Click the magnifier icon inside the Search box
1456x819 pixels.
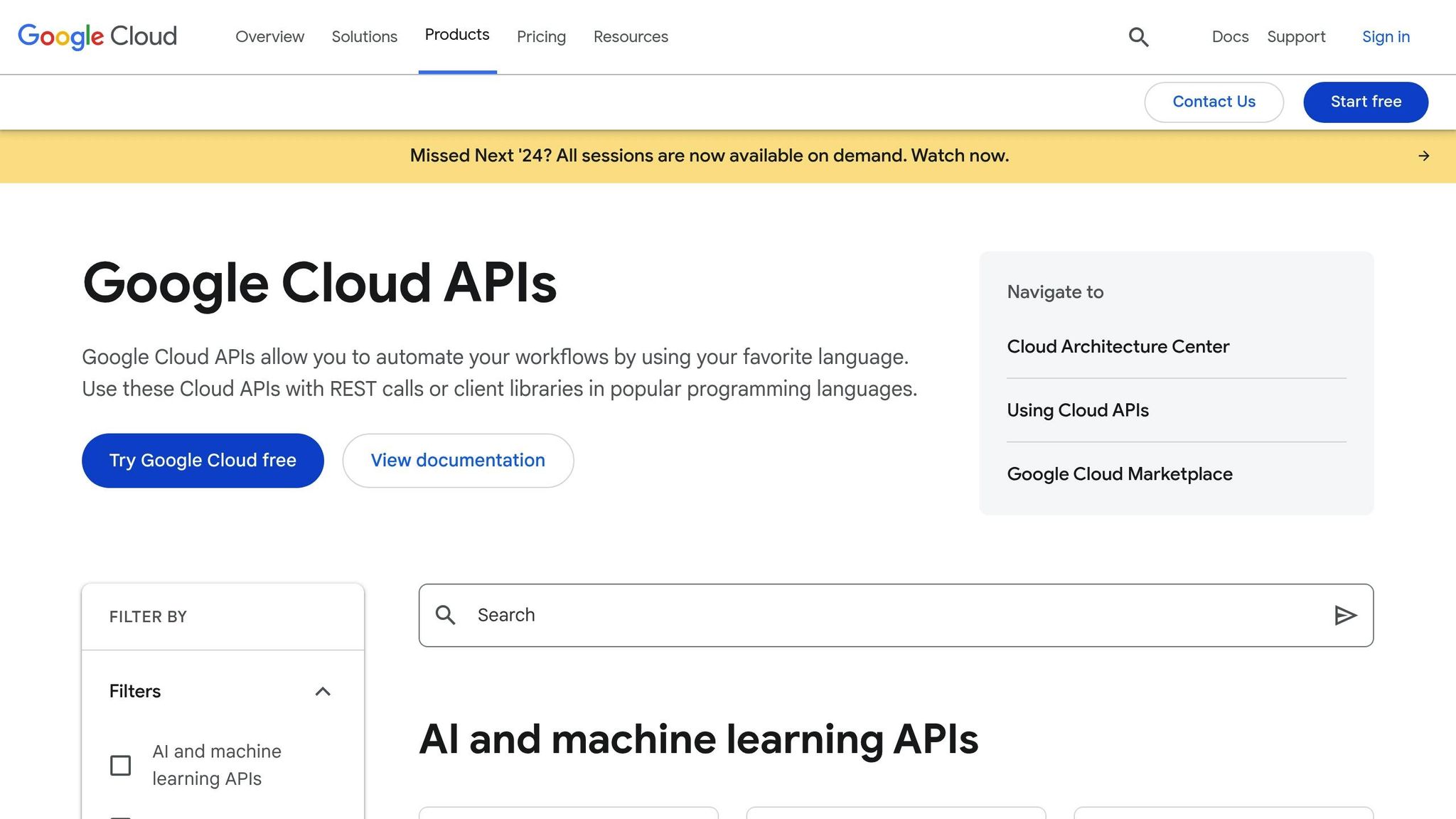[446, 615]
